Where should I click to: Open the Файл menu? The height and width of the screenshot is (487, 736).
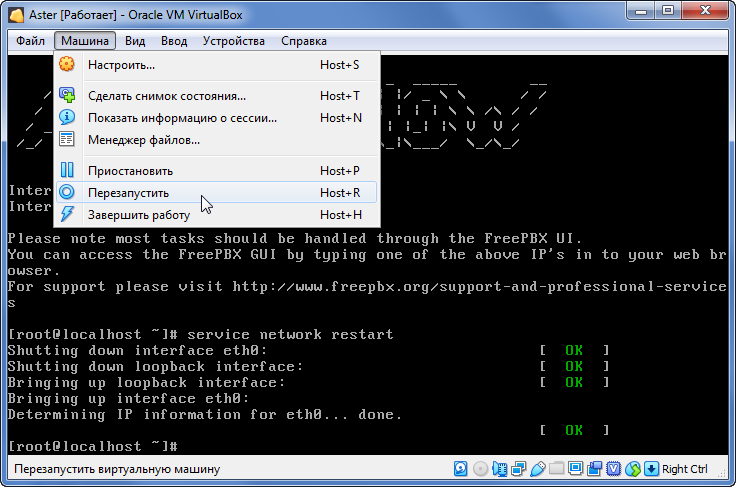(30, 41)
